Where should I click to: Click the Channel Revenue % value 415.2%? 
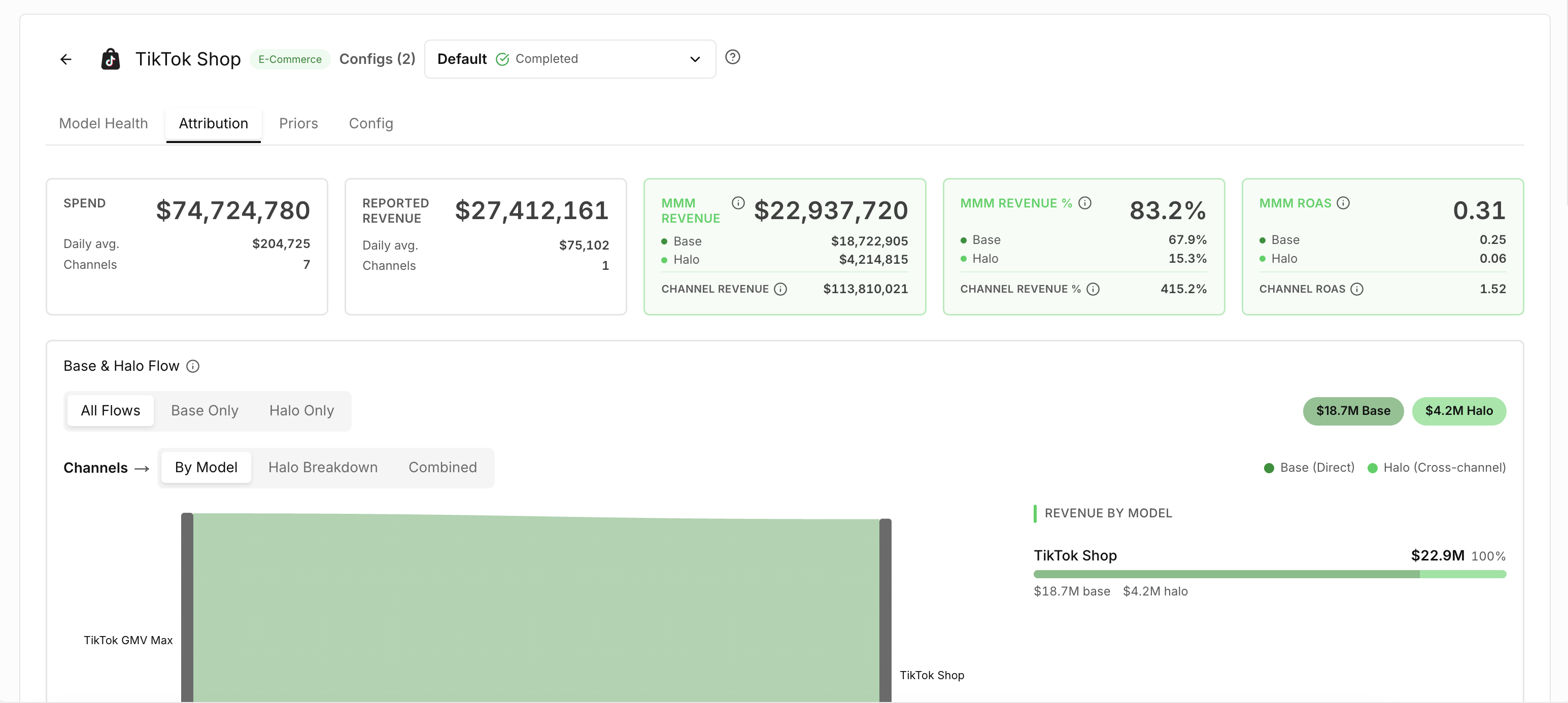(x=1183, y=289)
